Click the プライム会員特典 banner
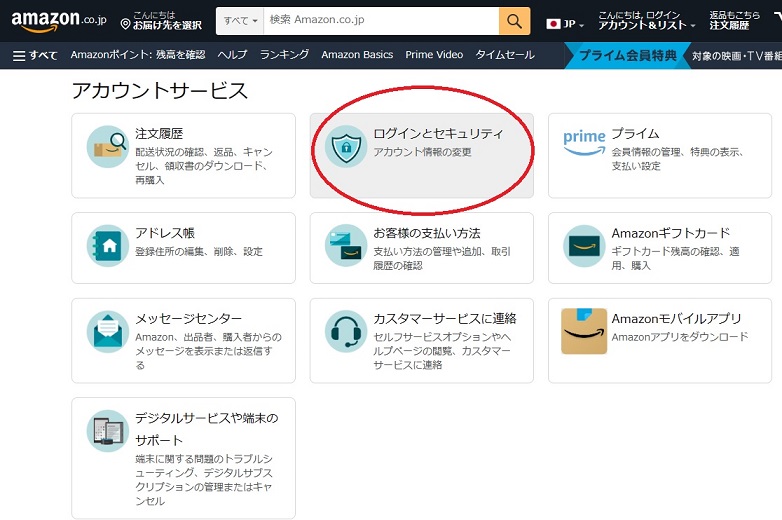 pos(627,55)
